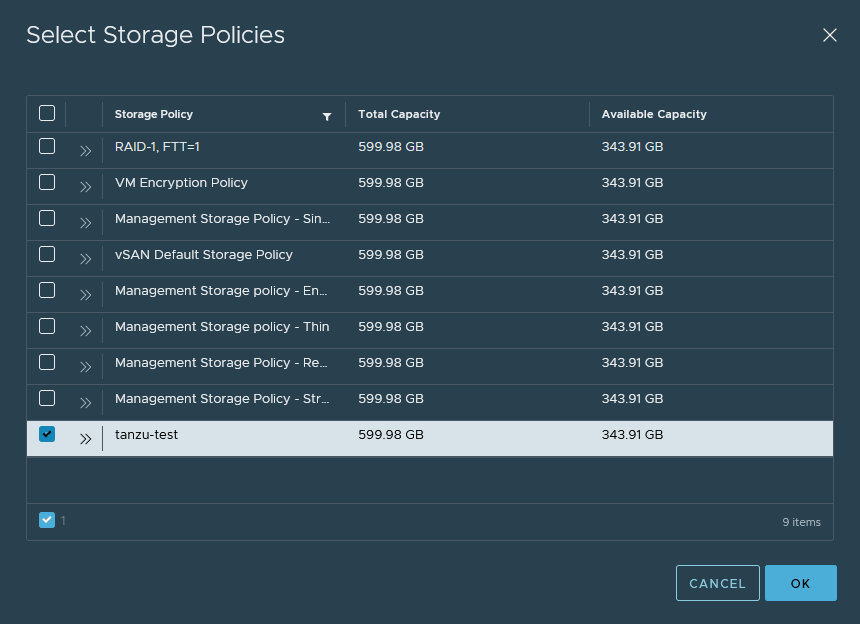
Task: Filter the Storage Policy column
Action: [x=327, y=116]
